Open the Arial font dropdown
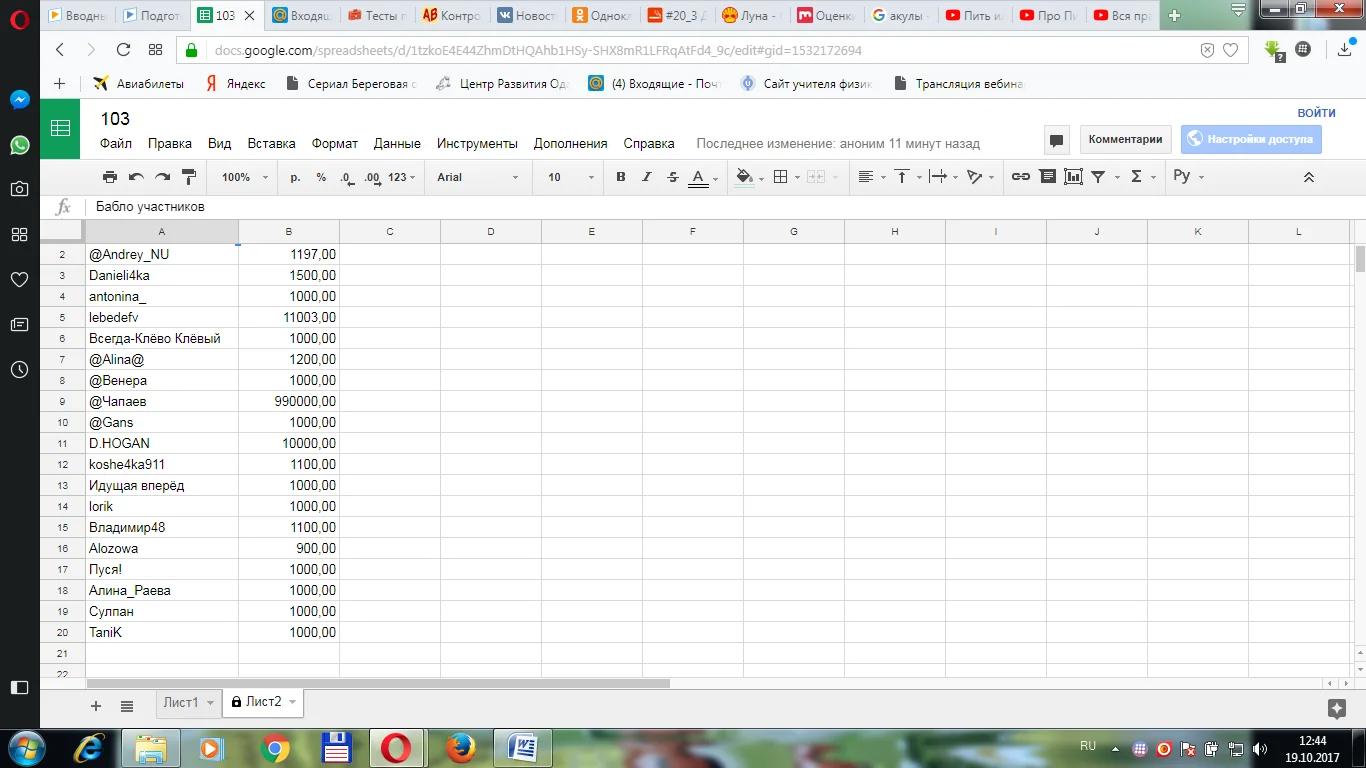The image size is (1366, 768). pos(478,177)
